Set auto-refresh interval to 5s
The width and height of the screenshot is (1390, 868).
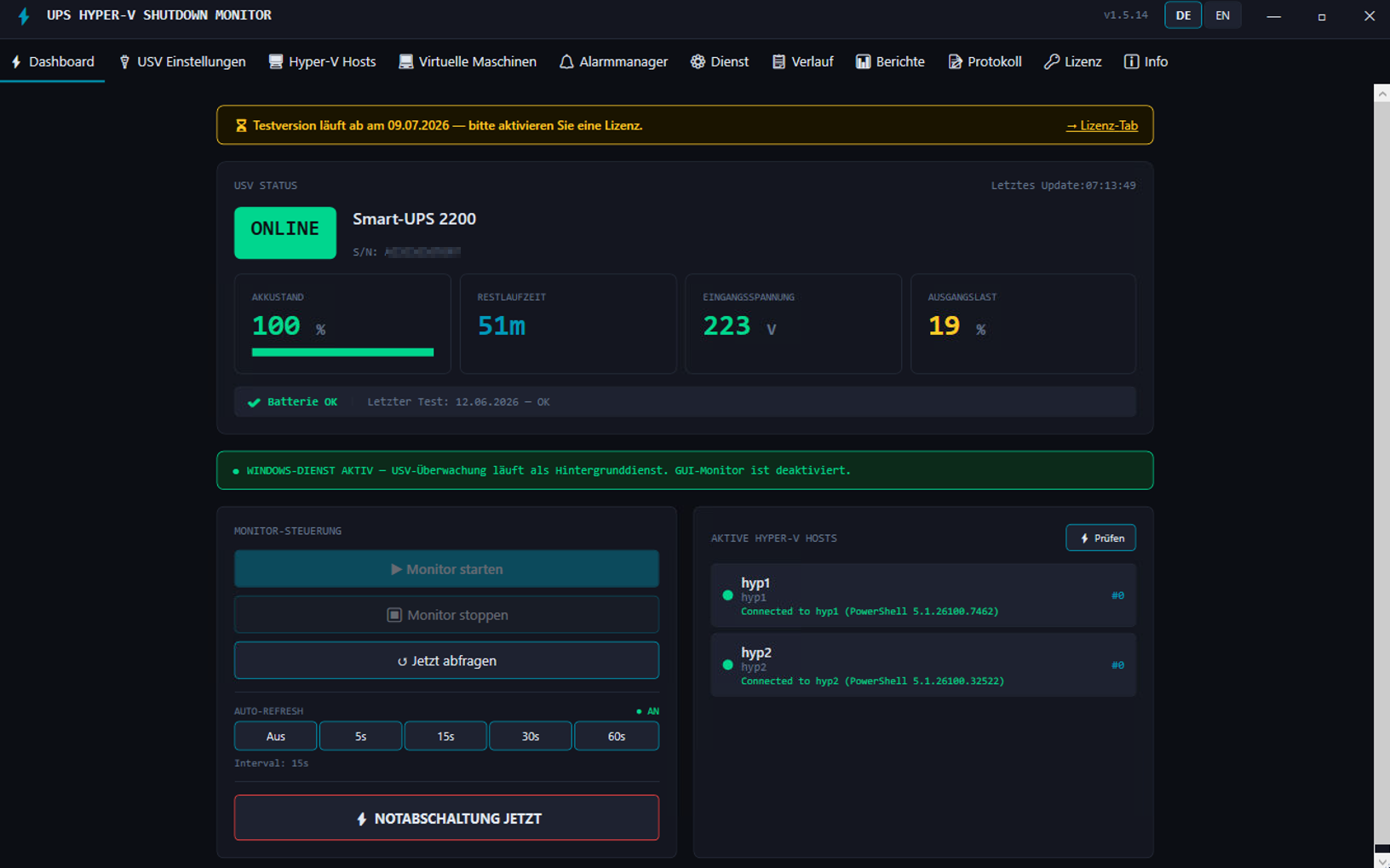coord(360,736)
